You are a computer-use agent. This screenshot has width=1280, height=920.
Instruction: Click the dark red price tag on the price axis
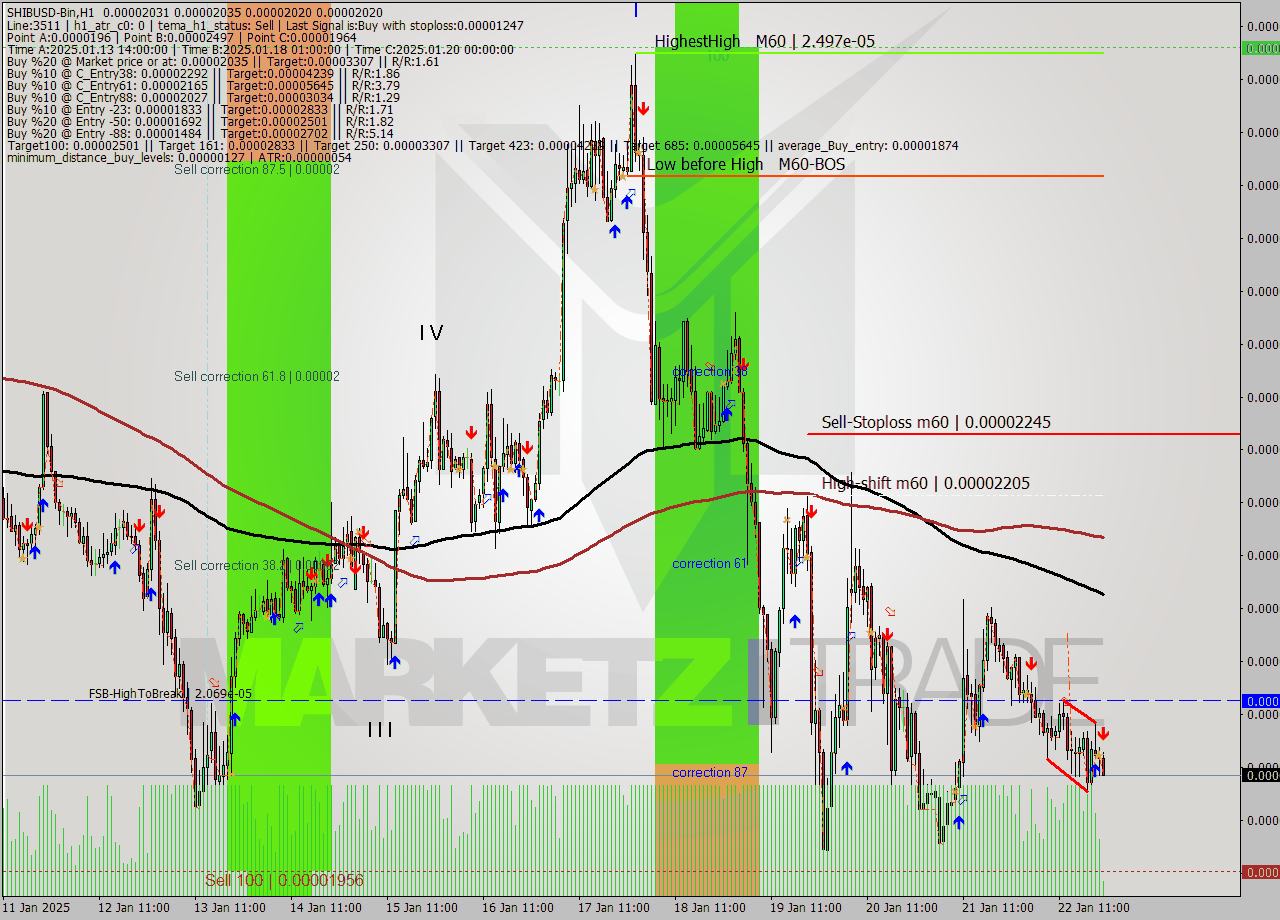tap(1260, 872)
